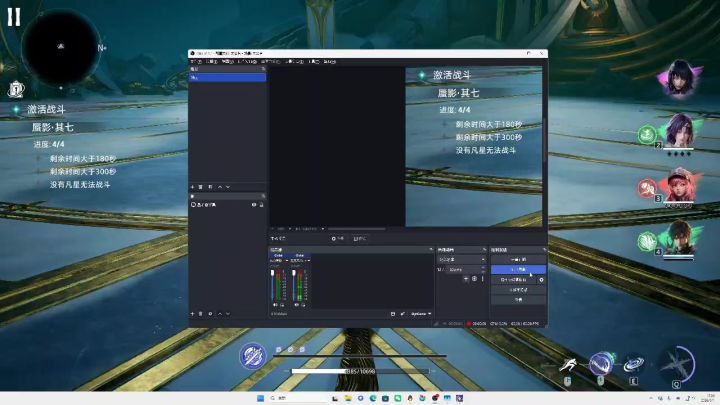
Task: Open transition properties three-dot icon
Action: pos(483,279)
